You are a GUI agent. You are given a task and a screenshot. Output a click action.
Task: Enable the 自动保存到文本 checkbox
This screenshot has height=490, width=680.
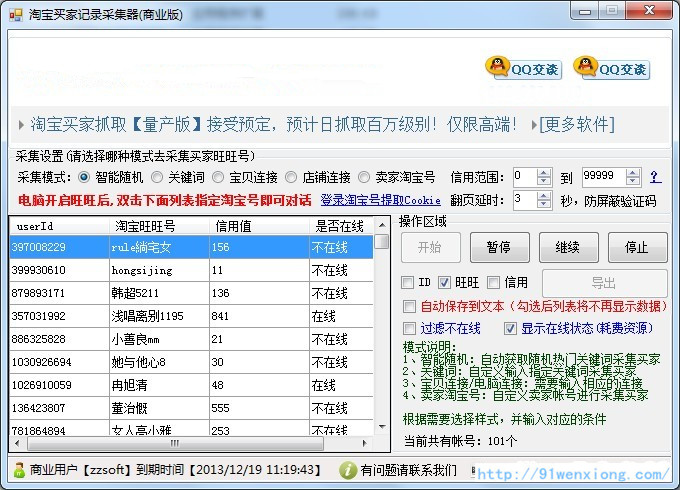408,306
